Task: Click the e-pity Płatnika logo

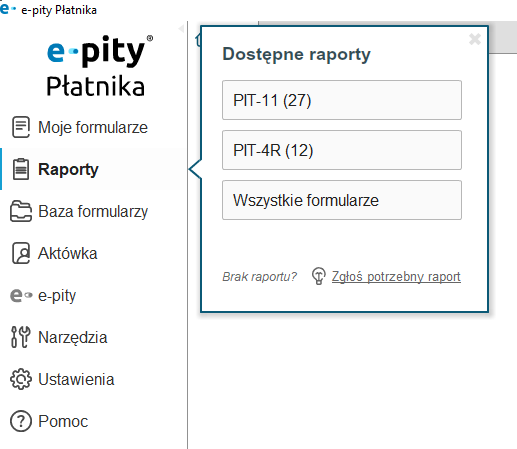Action: tap(99, 66)
